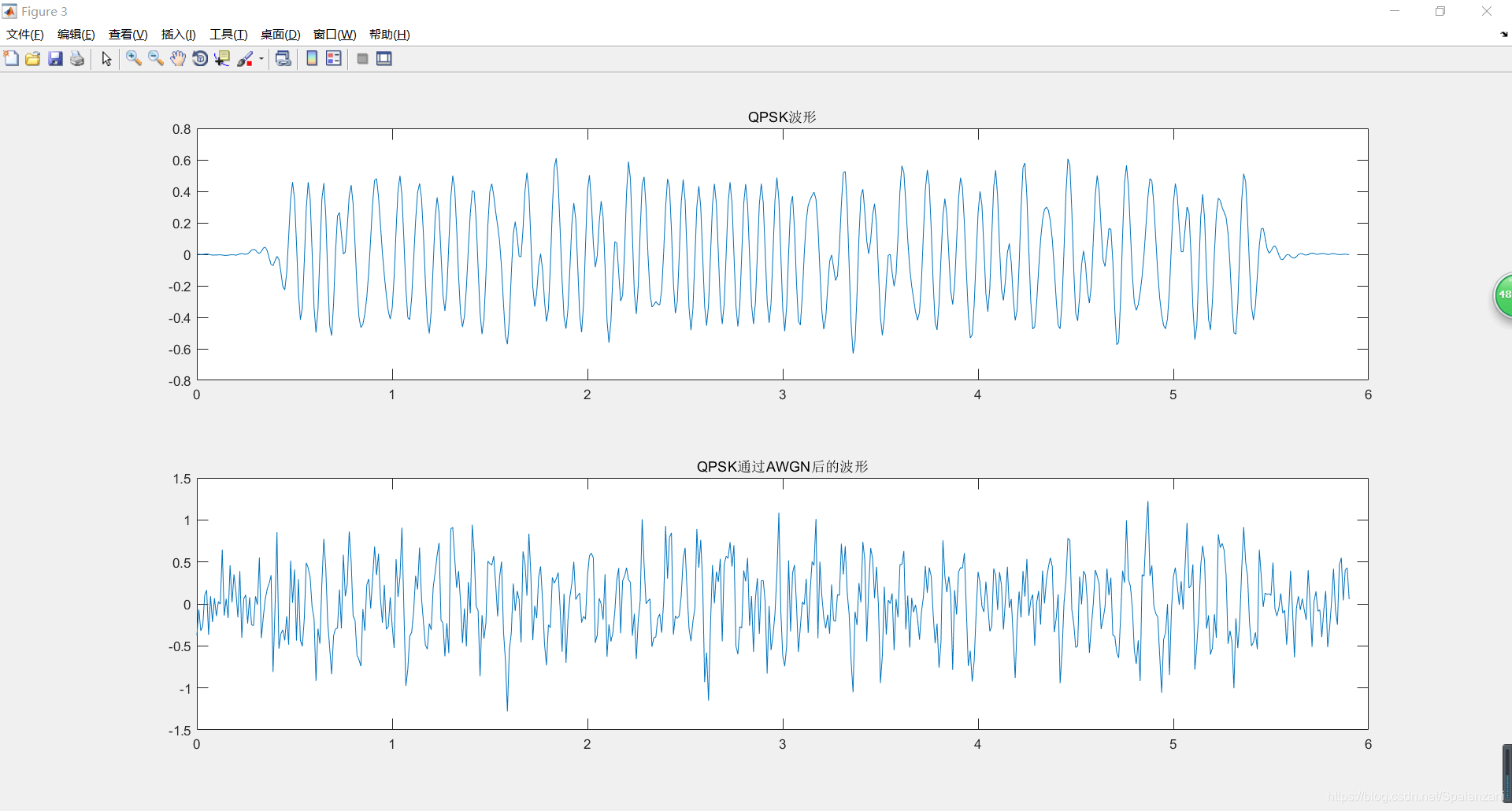1512x811 pixels.
Task: Click the Link Plot toolbar icon
Action: click(283, 59)
